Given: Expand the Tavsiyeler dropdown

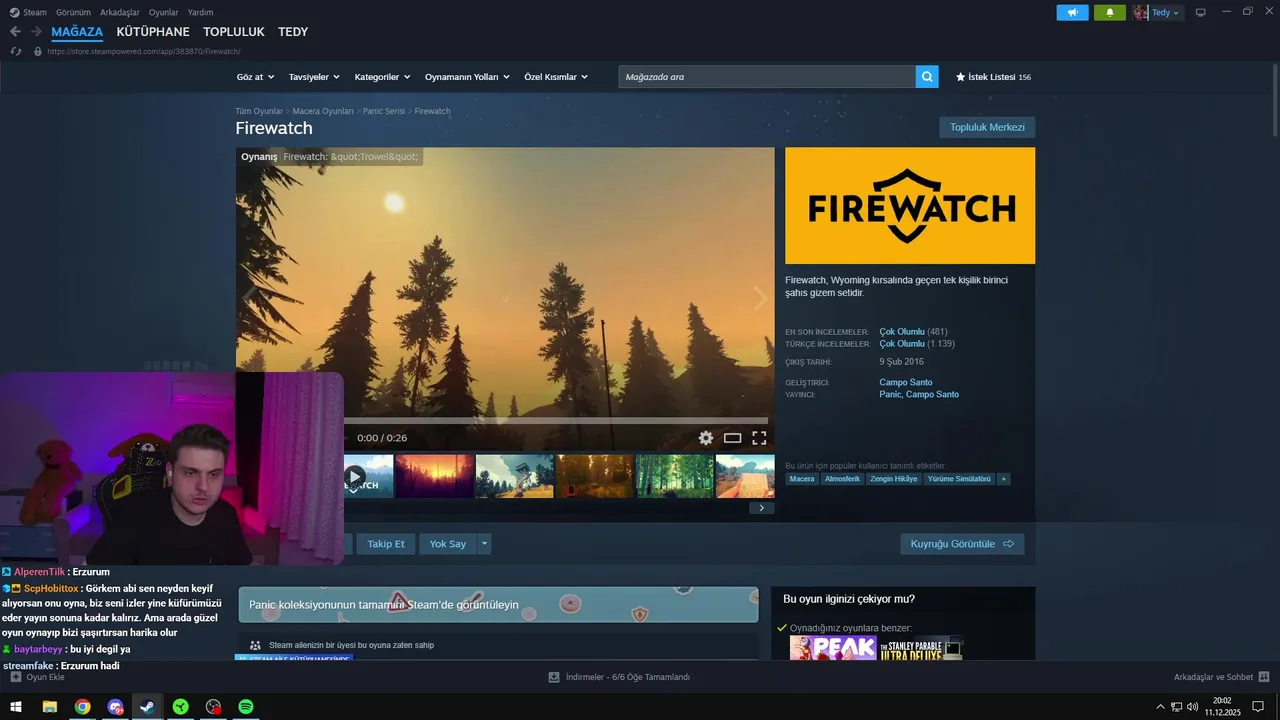Looking at the screenshot, I should click(314, 77).
